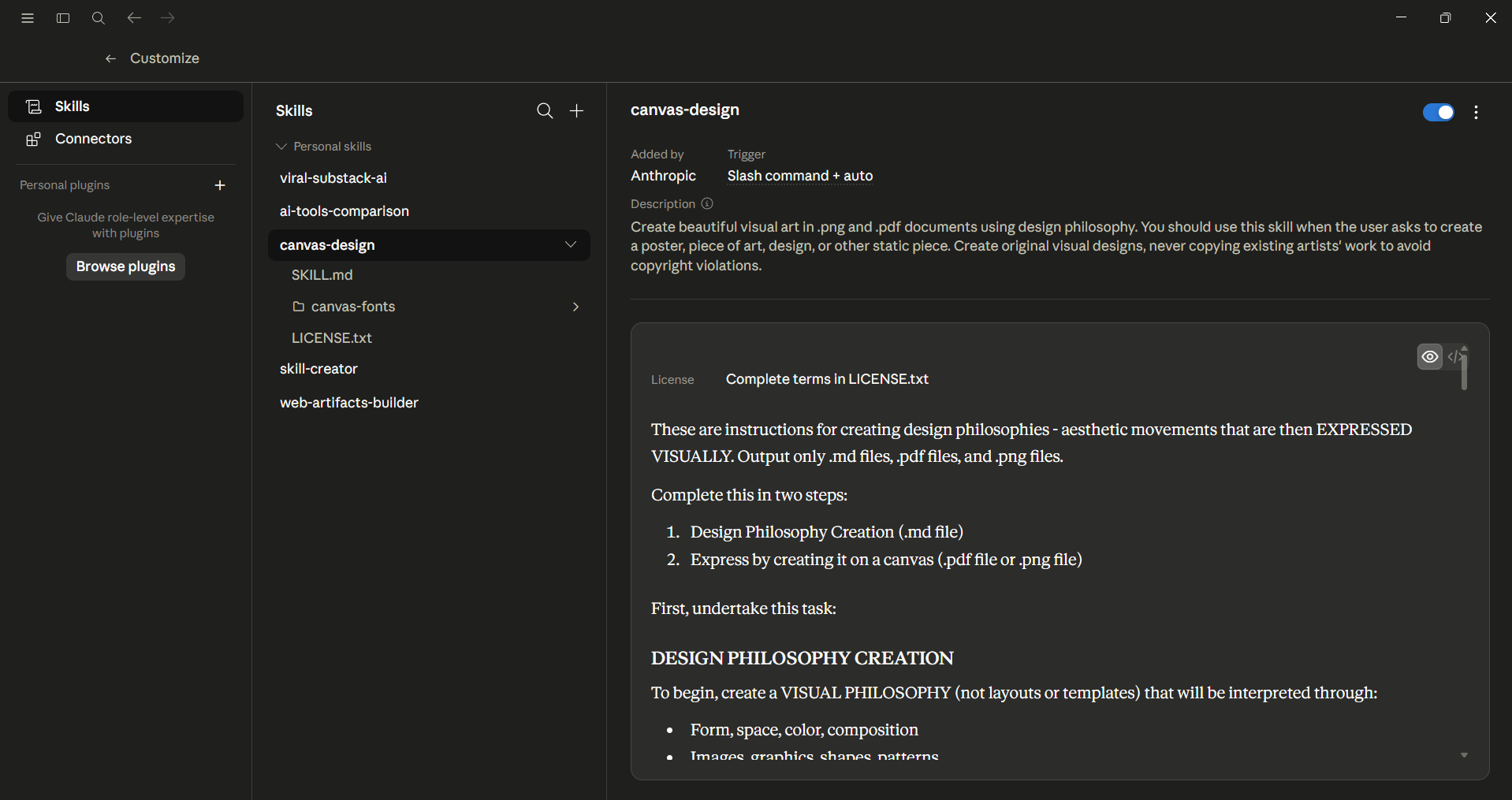1512x800 pixels.
Task: Switch to rendered preview eye icon
Action: (x=1429, y=357)
